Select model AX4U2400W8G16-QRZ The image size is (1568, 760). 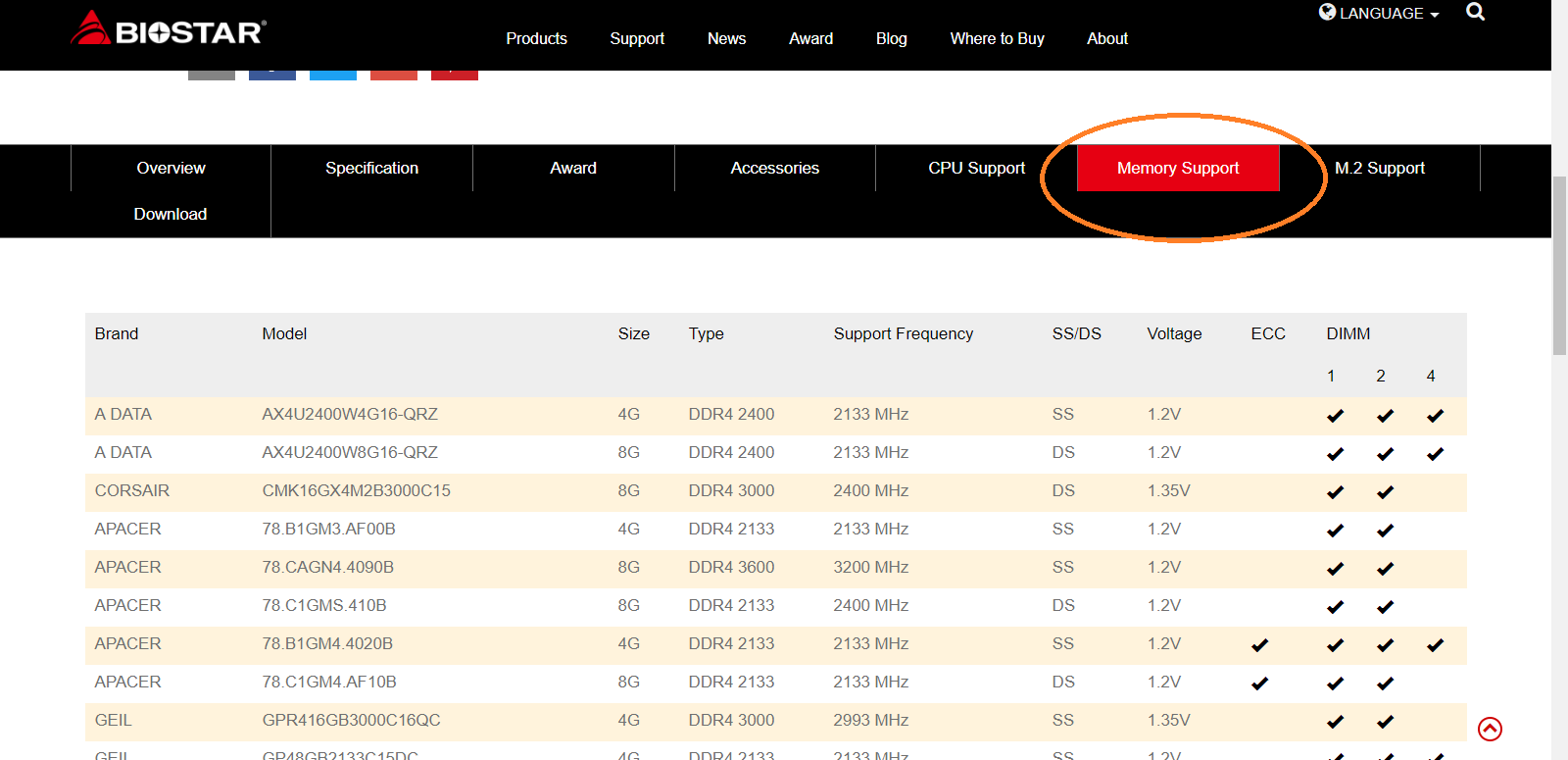[x=350, y=452]
